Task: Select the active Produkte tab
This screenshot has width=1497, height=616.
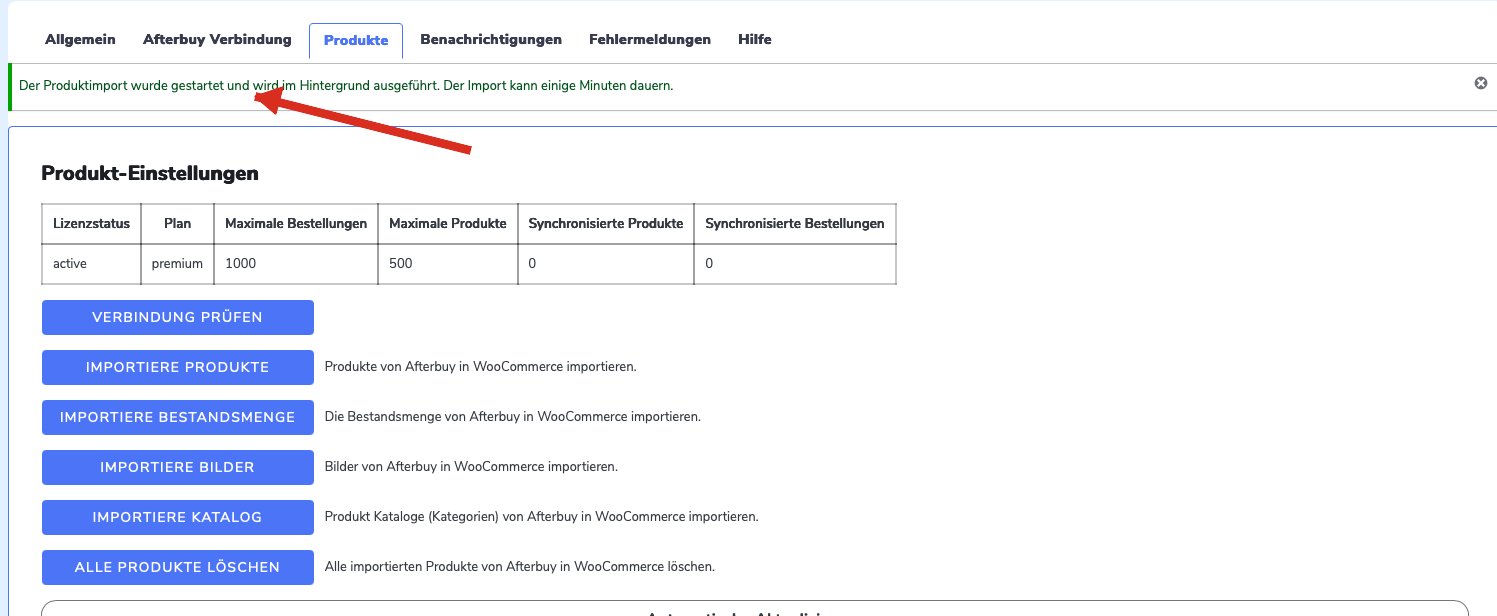Action: point(355,40)
